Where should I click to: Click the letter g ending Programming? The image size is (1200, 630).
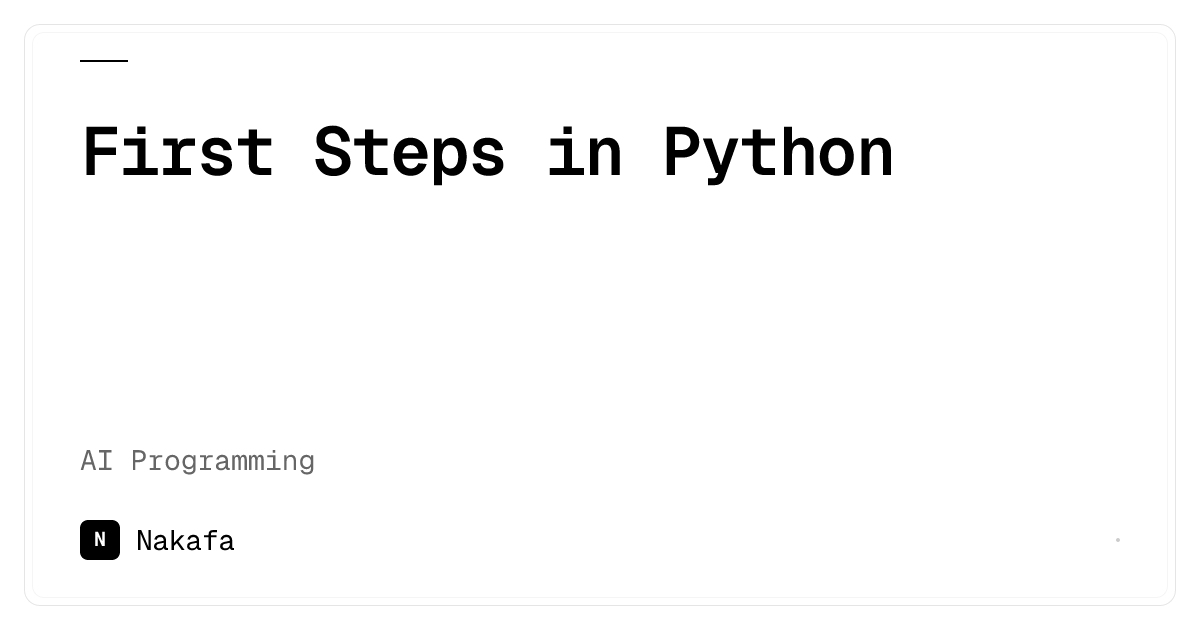[x=307, y=465]
